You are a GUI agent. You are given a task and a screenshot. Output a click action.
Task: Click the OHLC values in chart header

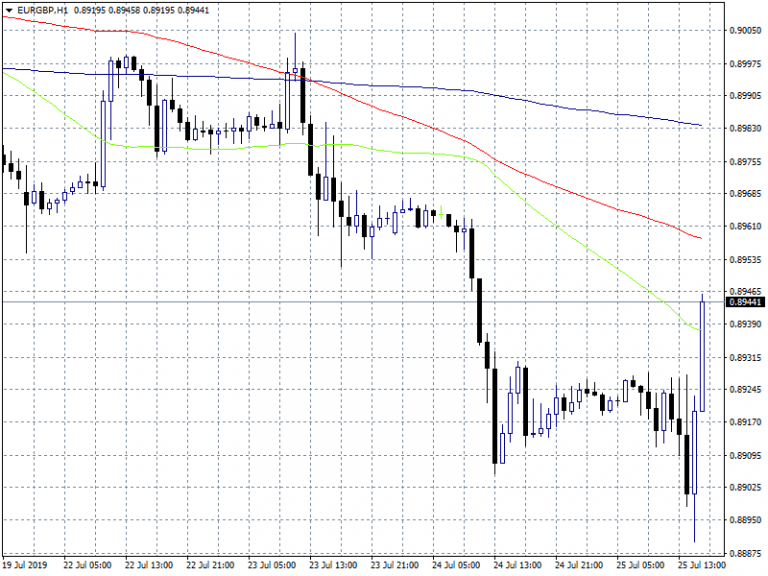point(144,9)
